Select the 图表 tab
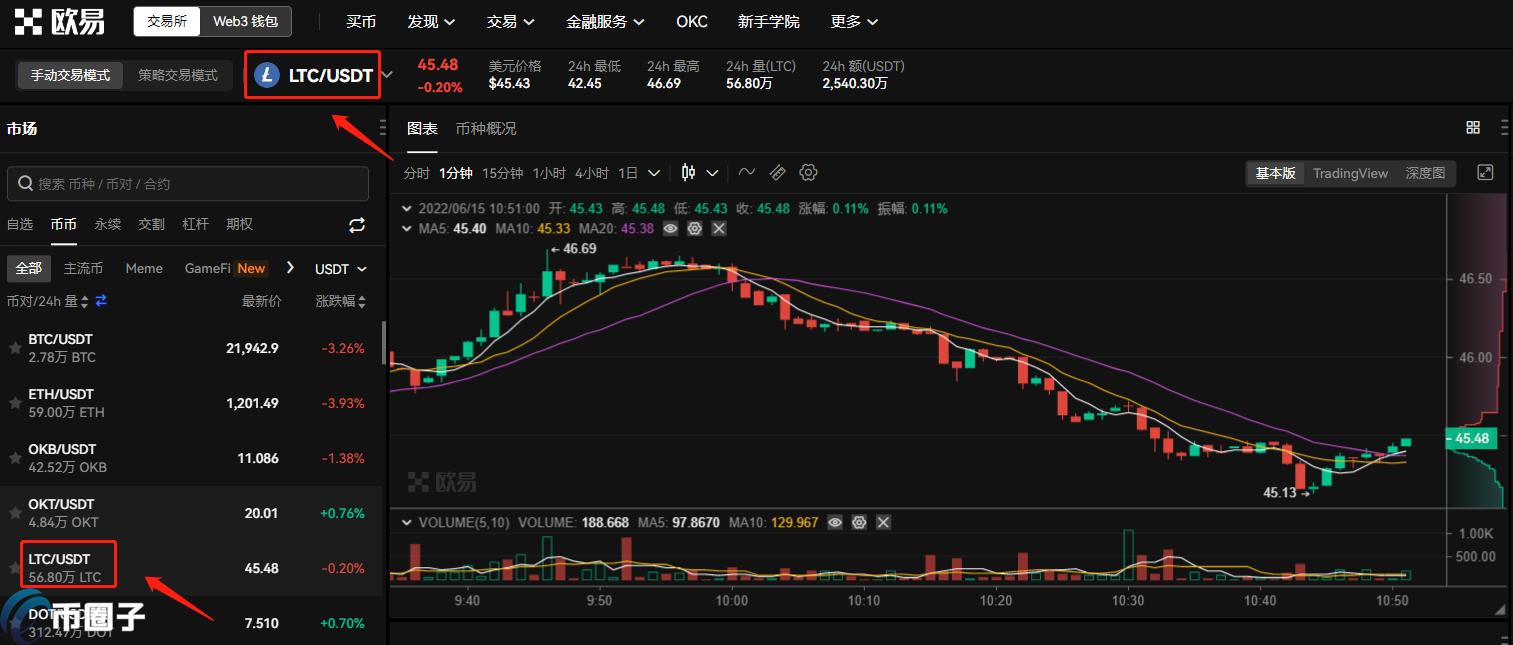1513x645 pixels. pos(422,128)
